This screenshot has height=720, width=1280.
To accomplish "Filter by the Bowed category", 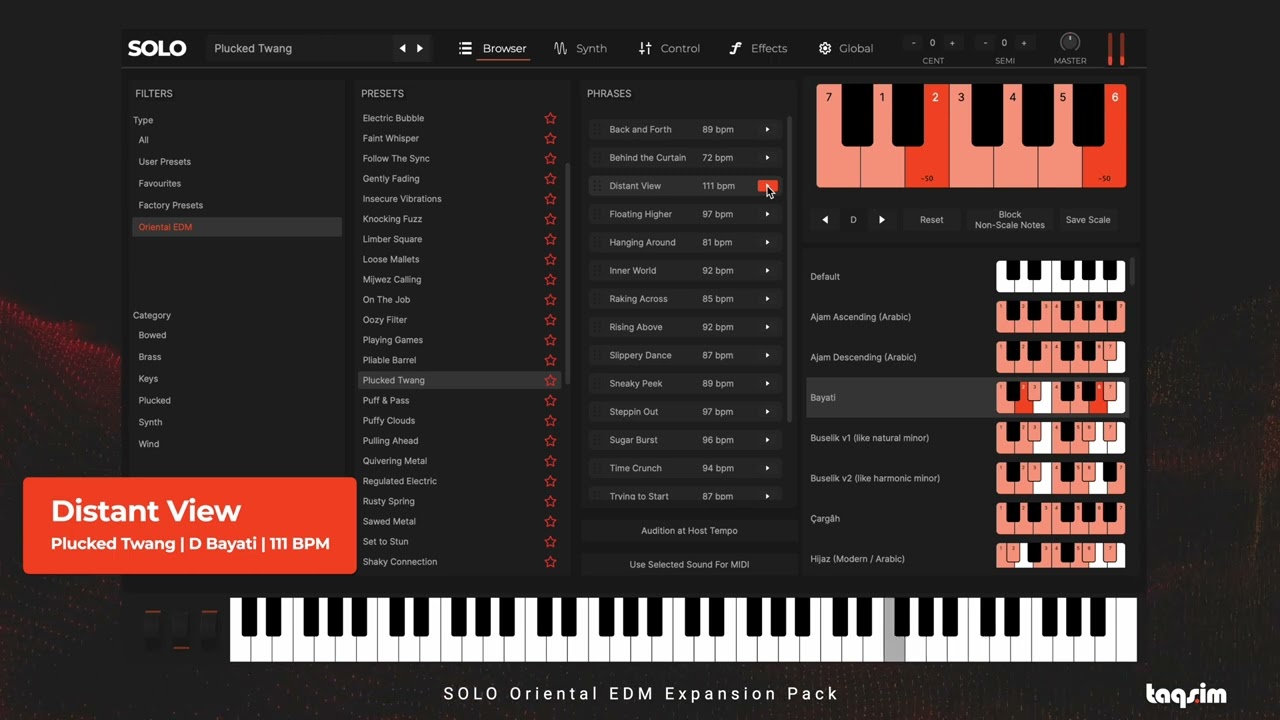I will 153,335.
